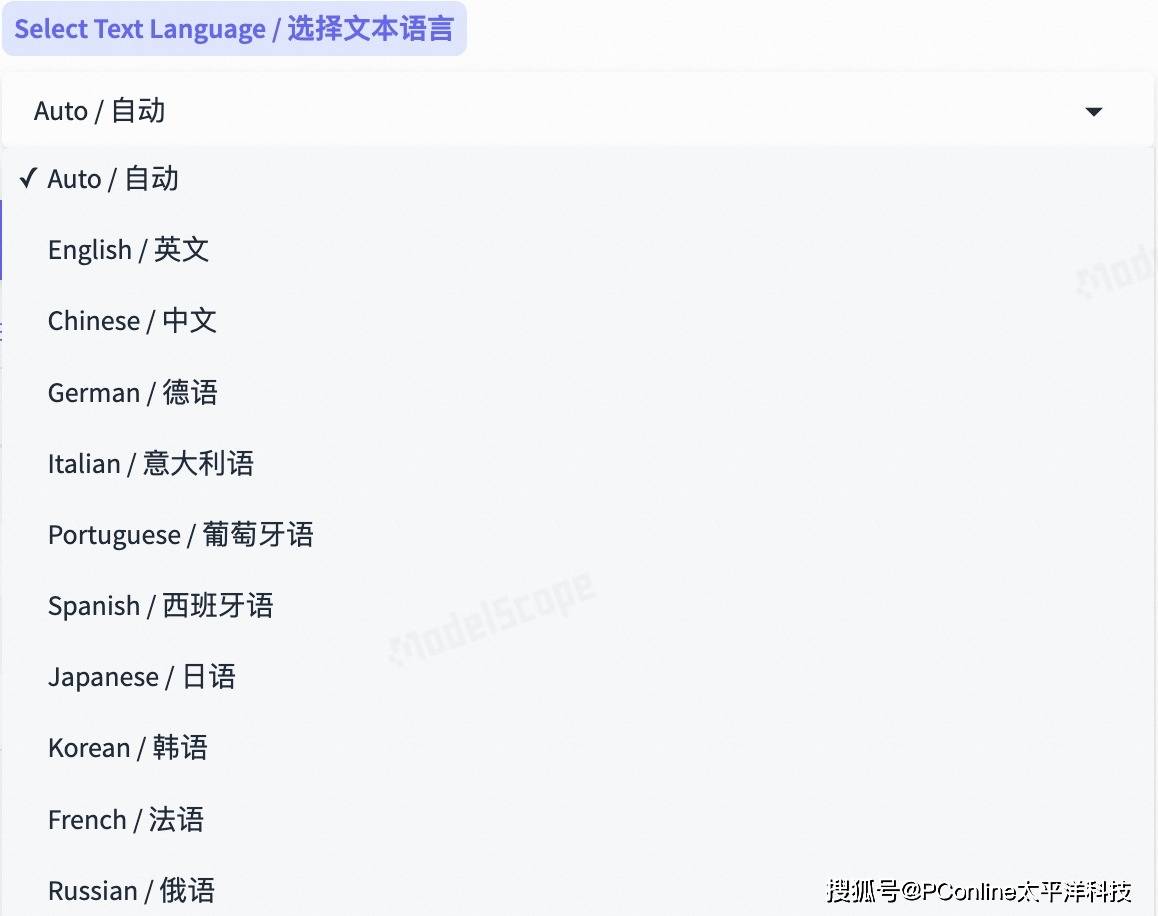Click the Chinese label 选择文本语言
This screenshot has height=916, width=1158.
(x=370, y=29)
